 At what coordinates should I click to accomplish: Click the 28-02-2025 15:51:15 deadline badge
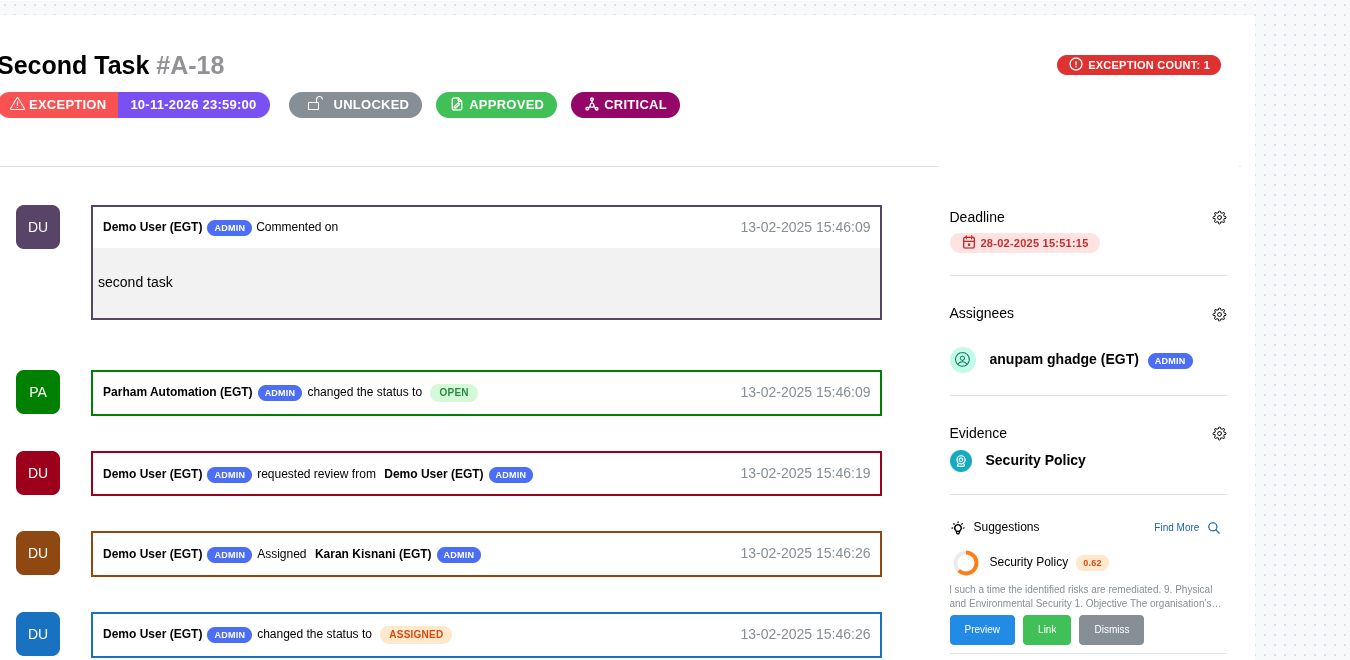coord(1024,243)
